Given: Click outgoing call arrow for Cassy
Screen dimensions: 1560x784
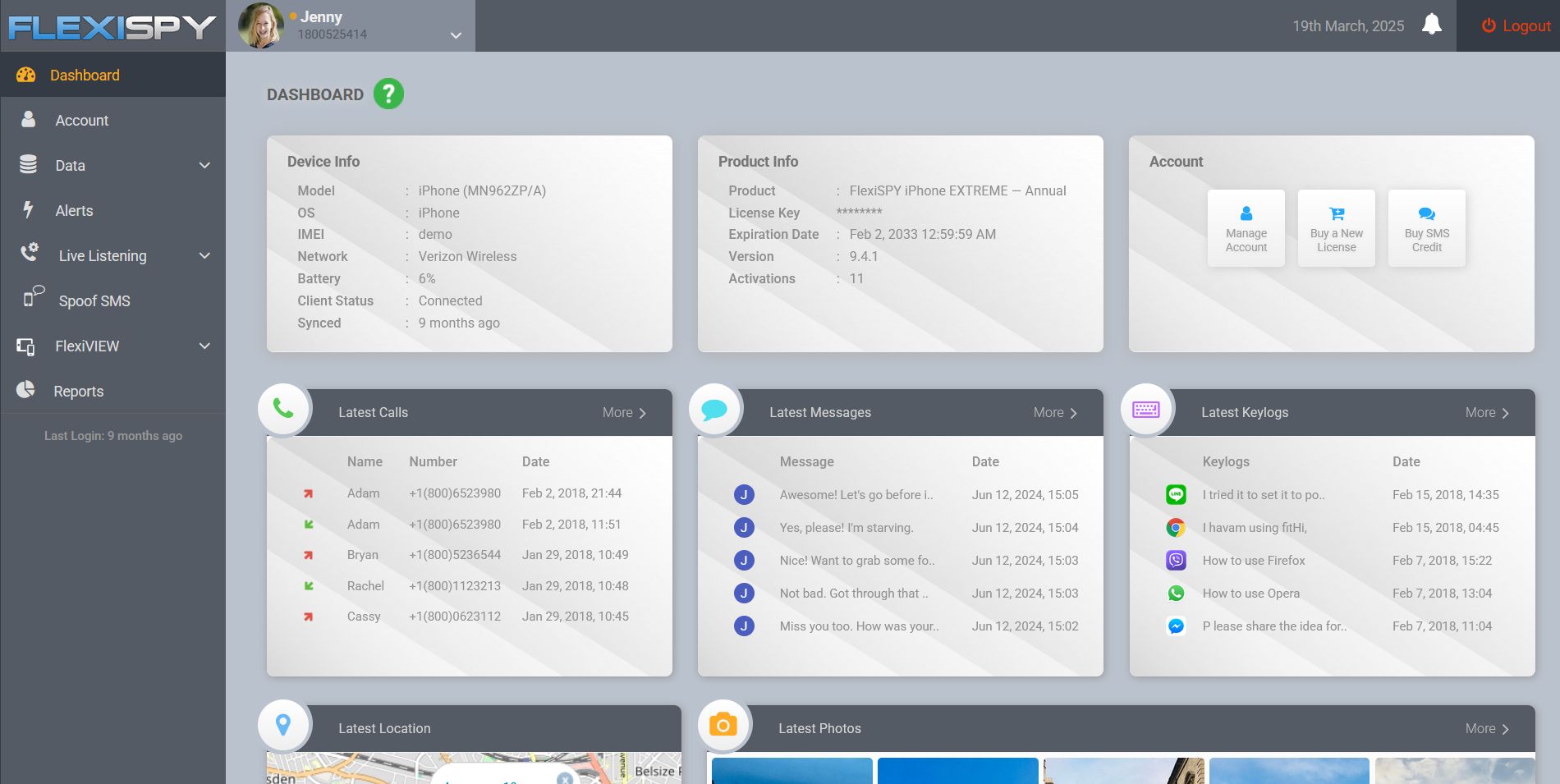Looking at the screenshot, I should [x=309, y=617].
